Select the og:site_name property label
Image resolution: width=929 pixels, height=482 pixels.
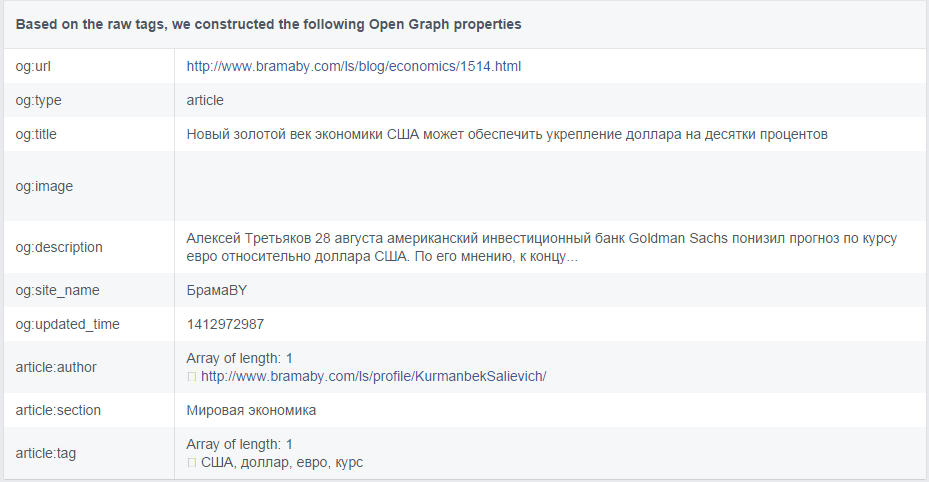[57, 290]
